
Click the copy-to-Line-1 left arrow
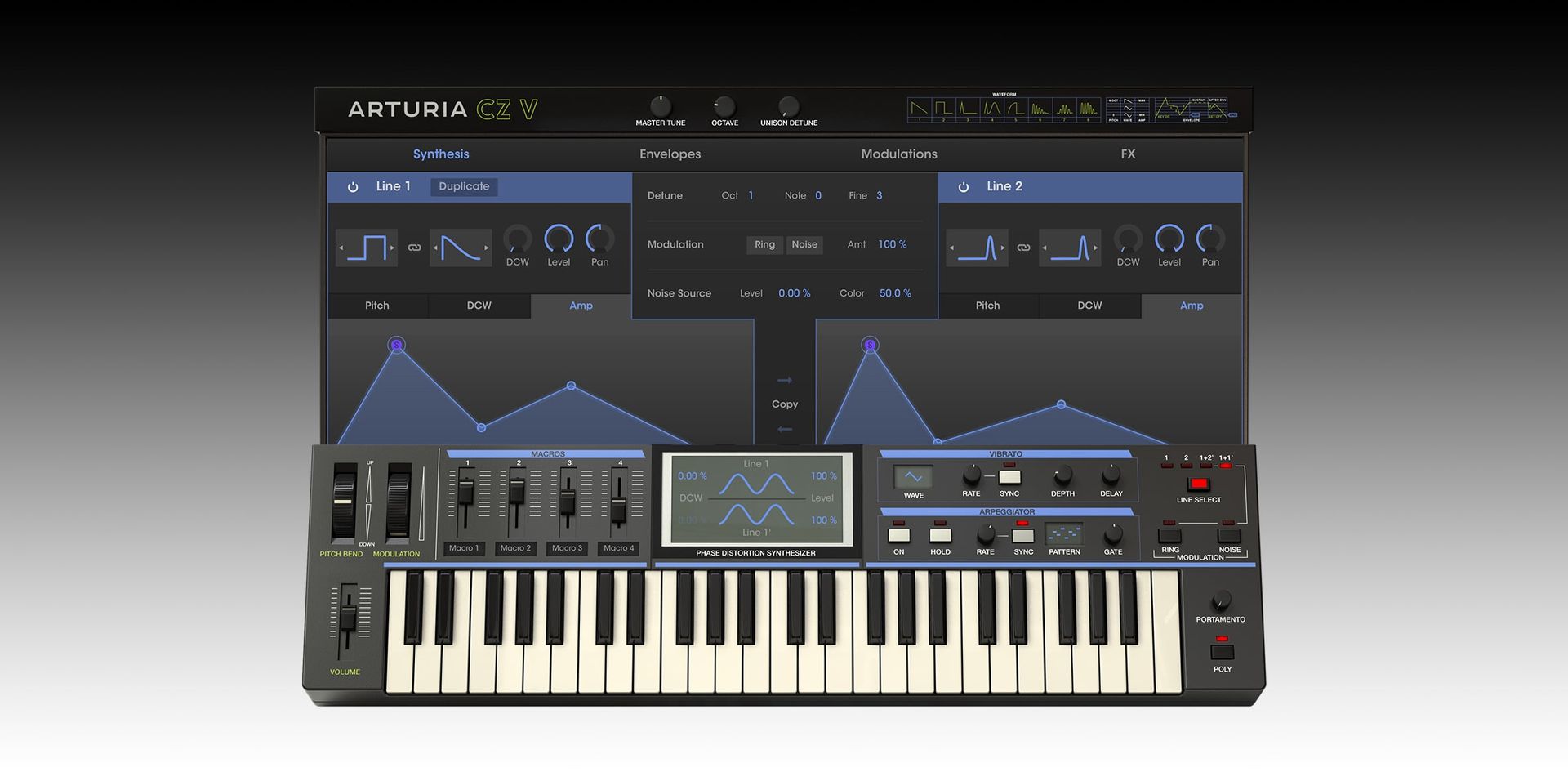click(785, 430)
